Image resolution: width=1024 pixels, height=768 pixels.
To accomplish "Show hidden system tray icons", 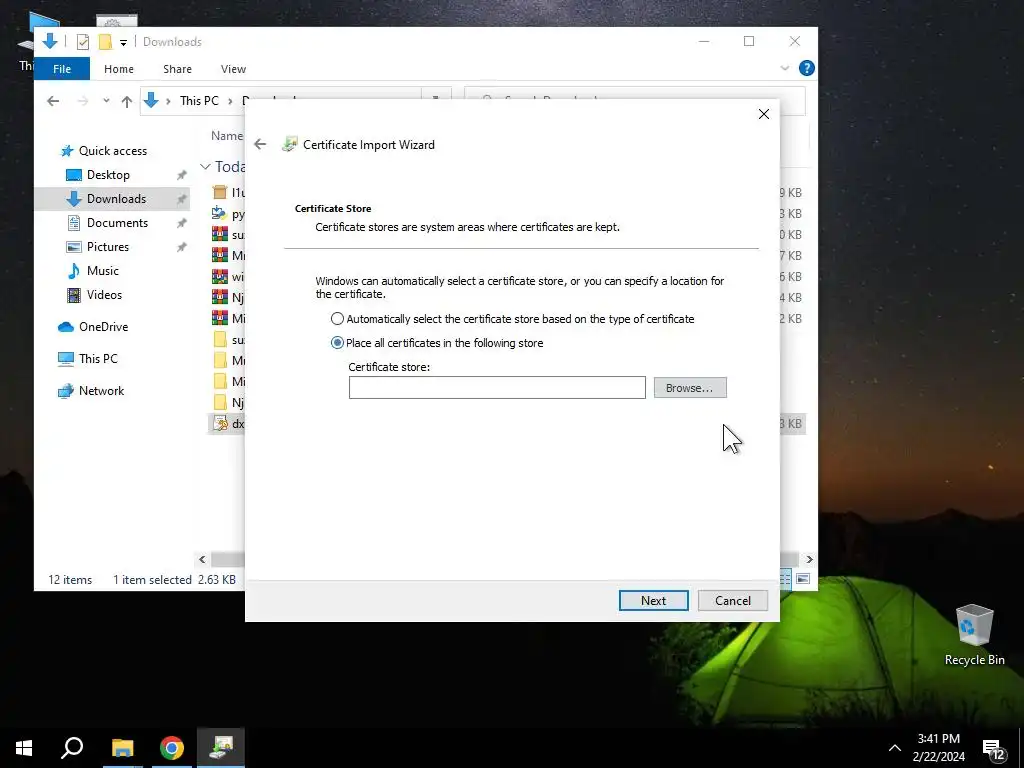I will (x=895, y=748).
